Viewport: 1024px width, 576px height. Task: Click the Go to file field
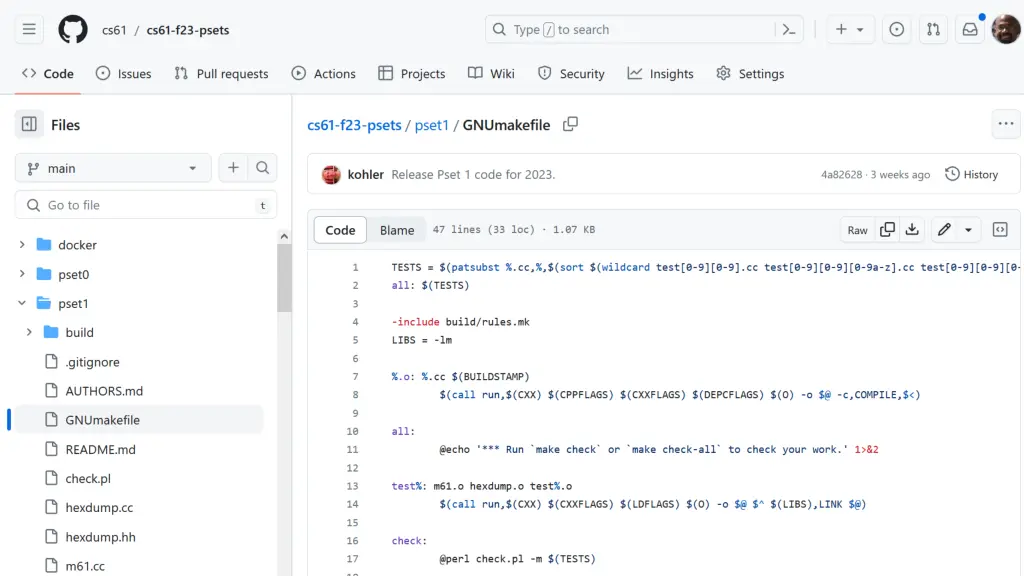click(x=140, y=205)
